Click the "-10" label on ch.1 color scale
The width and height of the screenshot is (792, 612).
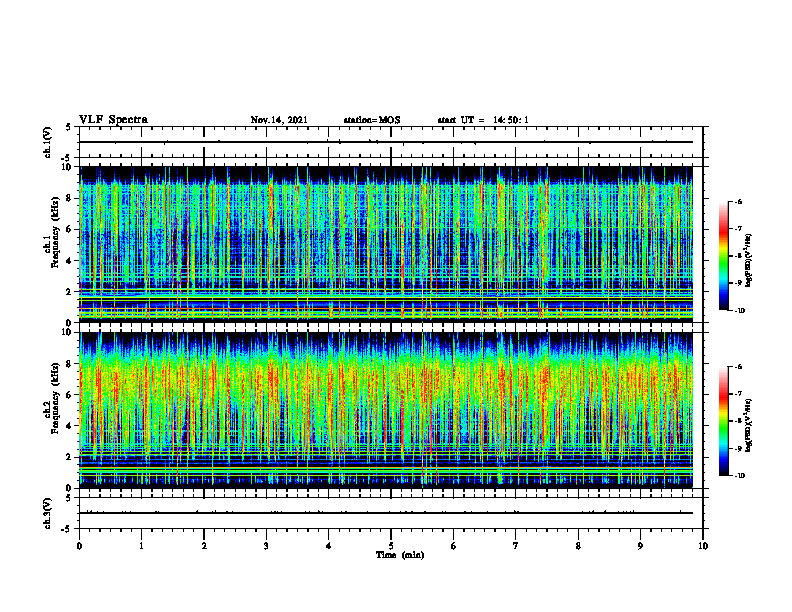point(740,311)
